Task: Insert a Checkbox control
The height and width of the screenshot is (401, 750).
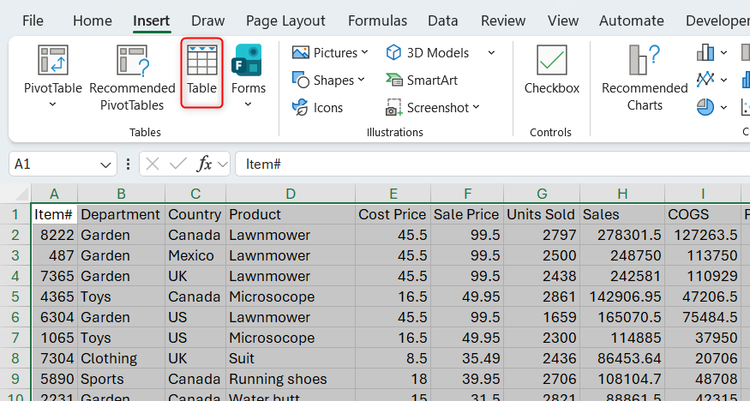Action: pyautogui.click(x=551, y=69)
